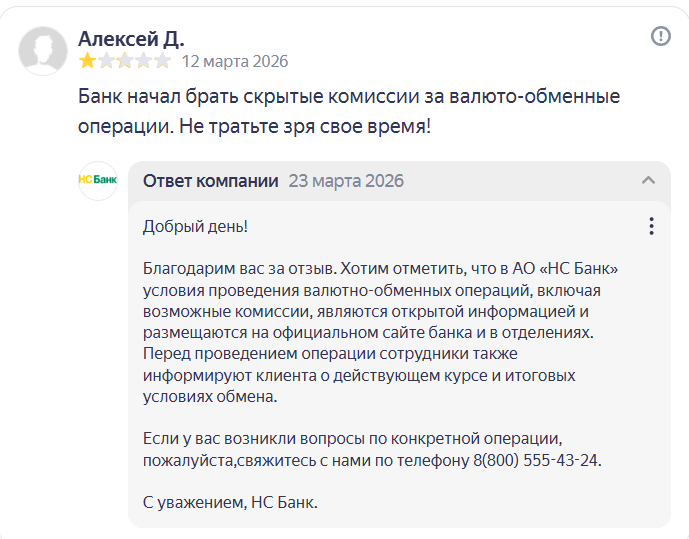Click the review text about hidden commissions
The width and height of the screenshot is (689, 539).
pyautogui.click(x=349, y=112)
